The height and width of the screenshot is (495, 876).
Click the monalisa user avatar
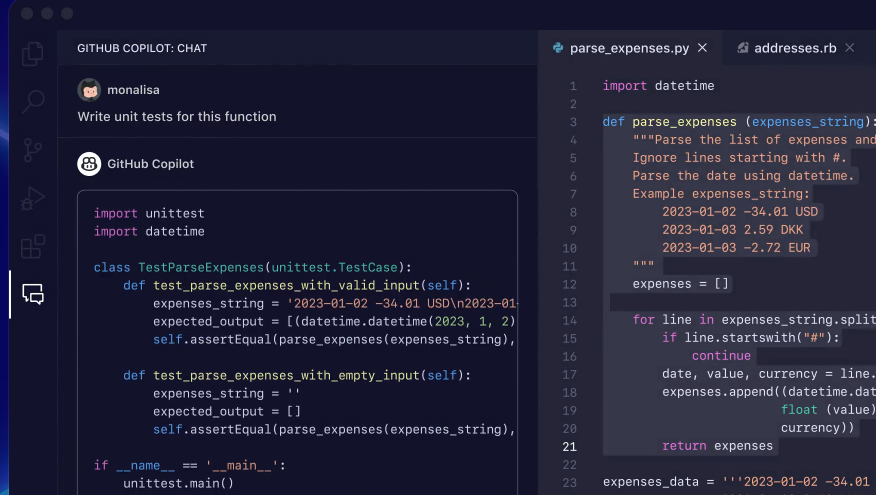[89, 89]
